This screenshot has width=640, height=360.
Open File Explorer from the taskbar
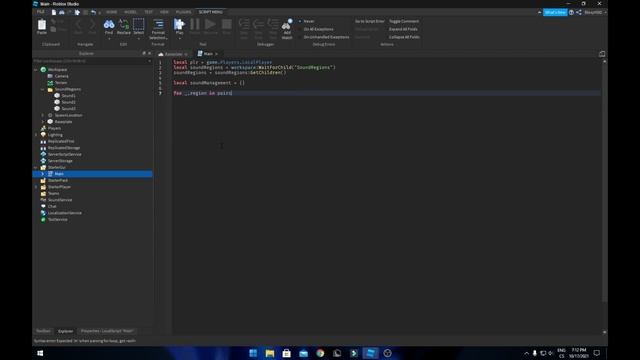click(x=270, y=353)
